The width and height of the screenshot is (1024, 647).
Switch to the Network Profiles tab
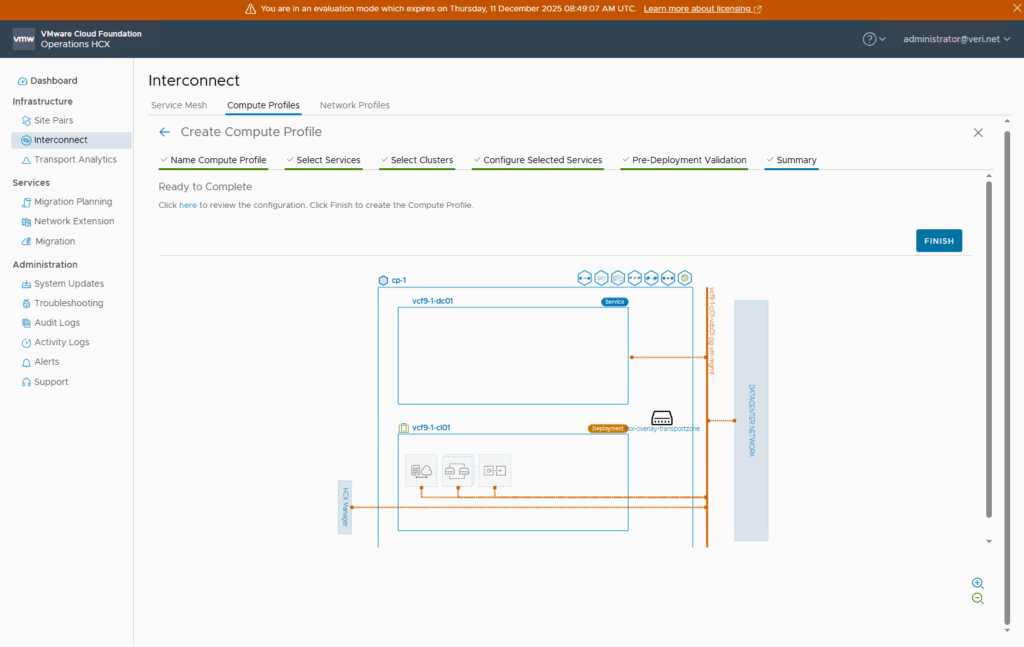pos(354,105)
